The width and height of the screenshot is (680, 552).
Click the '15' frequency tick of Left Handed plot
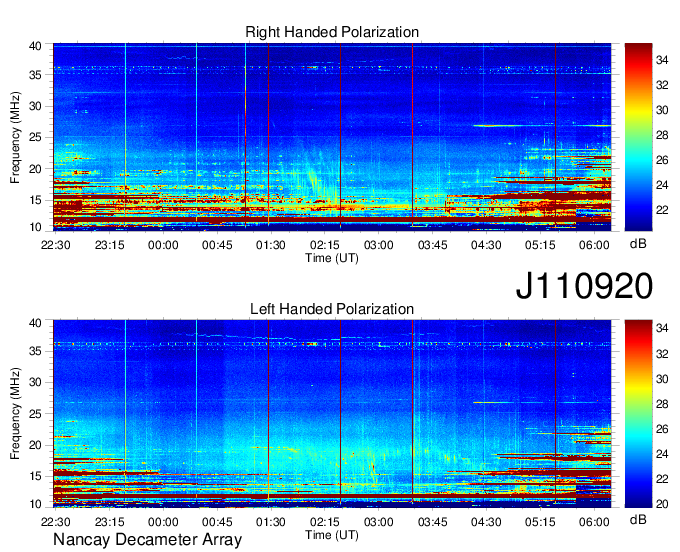pos(35,477)
